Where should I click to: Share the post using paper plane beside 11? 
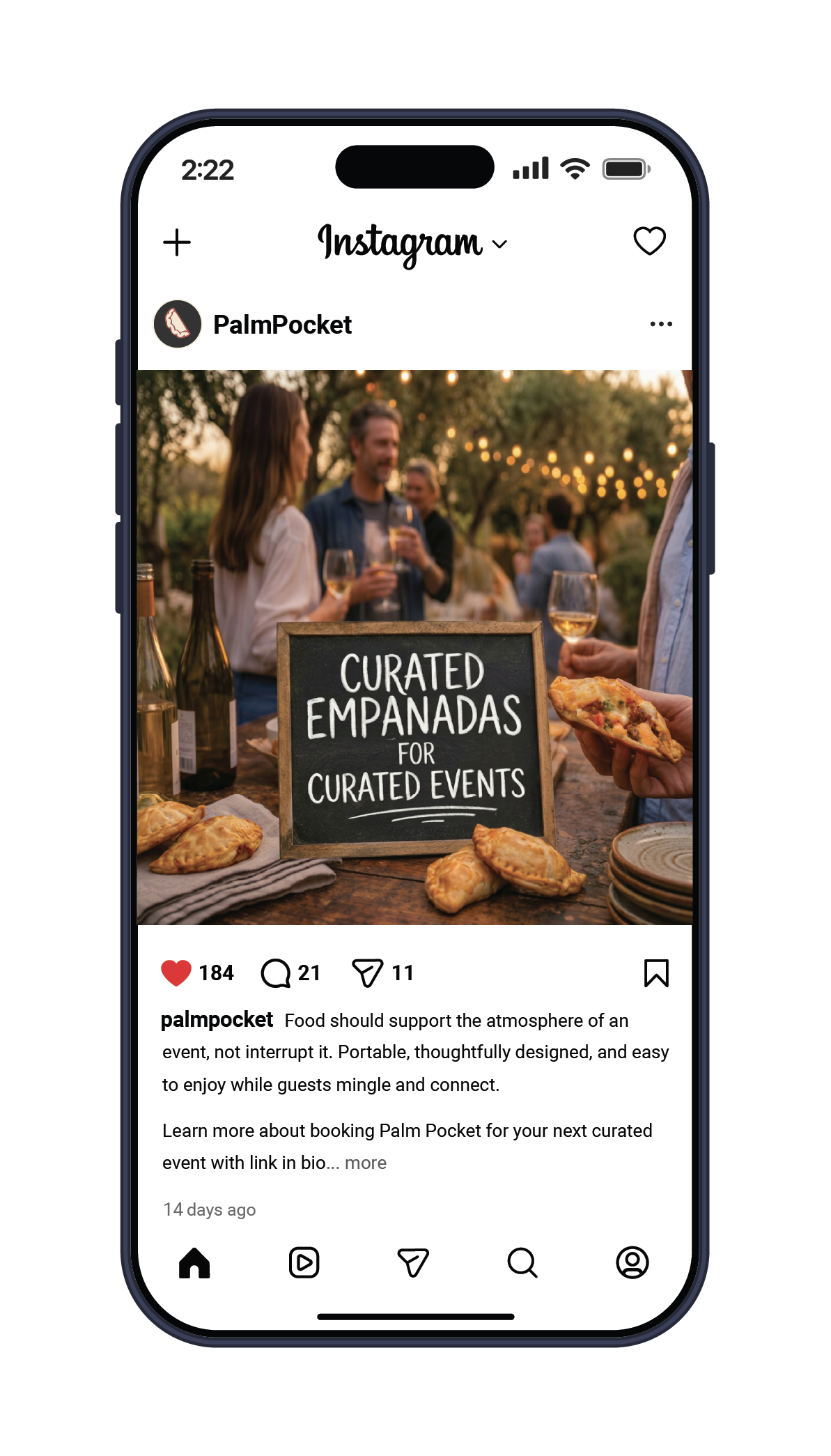(x=368, y=973)
